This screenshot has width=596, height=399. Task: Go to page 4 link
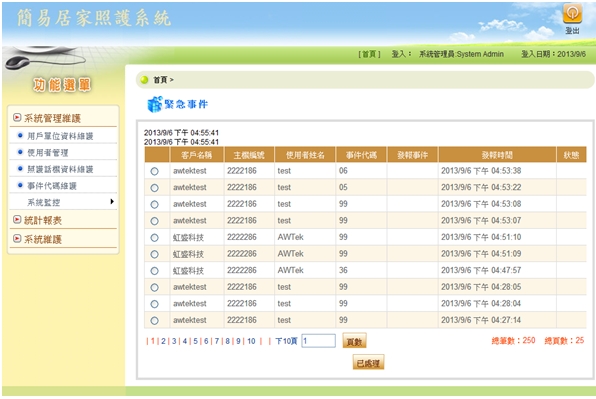tap(185, 341)
